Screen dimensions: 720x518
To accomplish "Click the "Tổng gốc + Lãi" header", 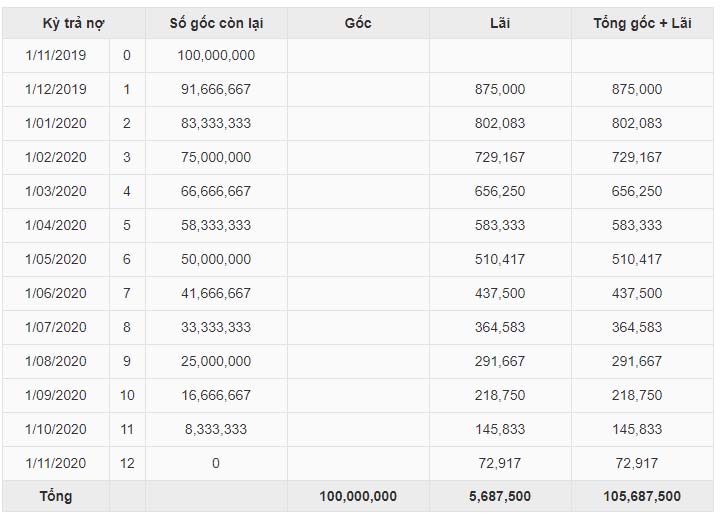I will point(642,23).
